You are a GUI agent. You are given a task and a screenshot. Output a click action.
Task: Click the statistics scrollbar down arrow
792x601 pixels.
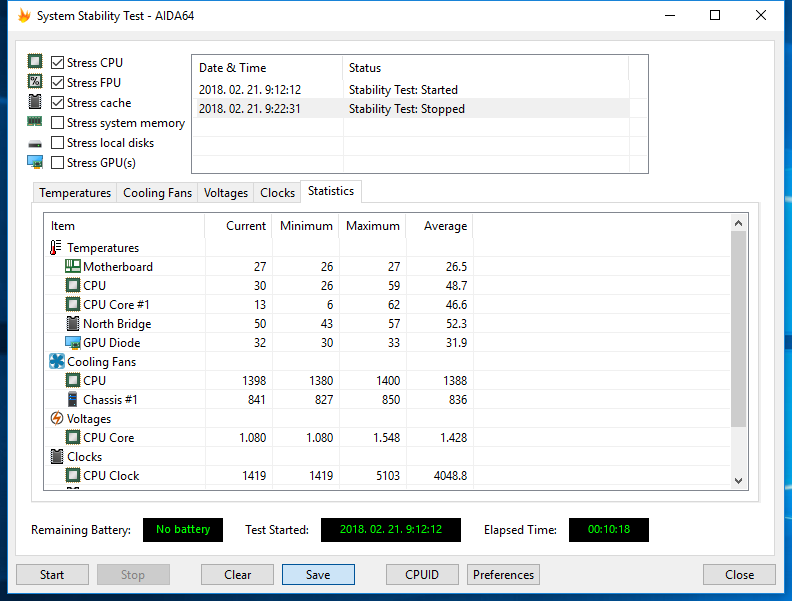tap(738, 481)
